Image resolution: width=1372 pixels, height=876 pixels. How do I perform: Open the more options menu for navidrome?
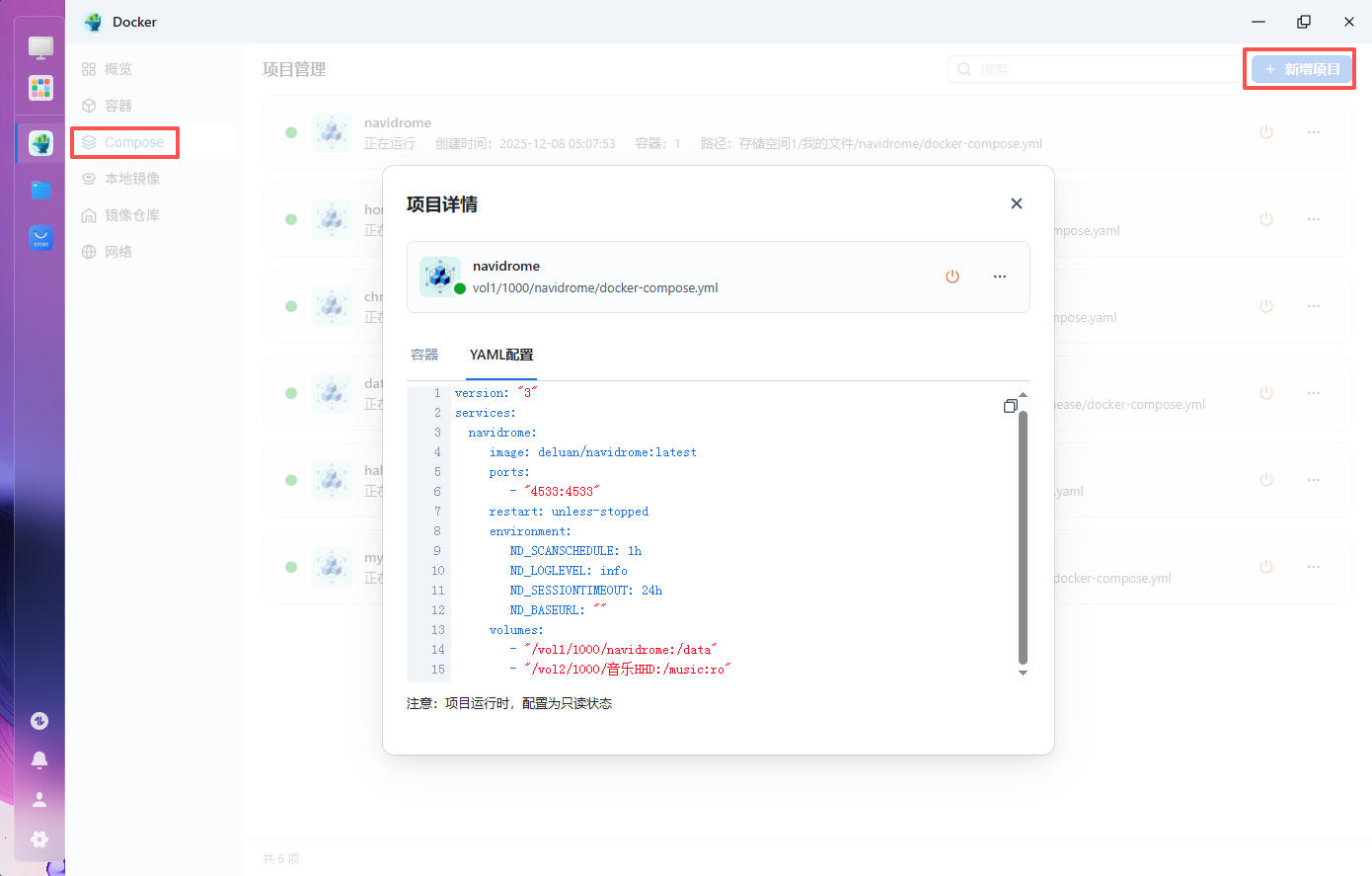click(x=1000, y=277)
